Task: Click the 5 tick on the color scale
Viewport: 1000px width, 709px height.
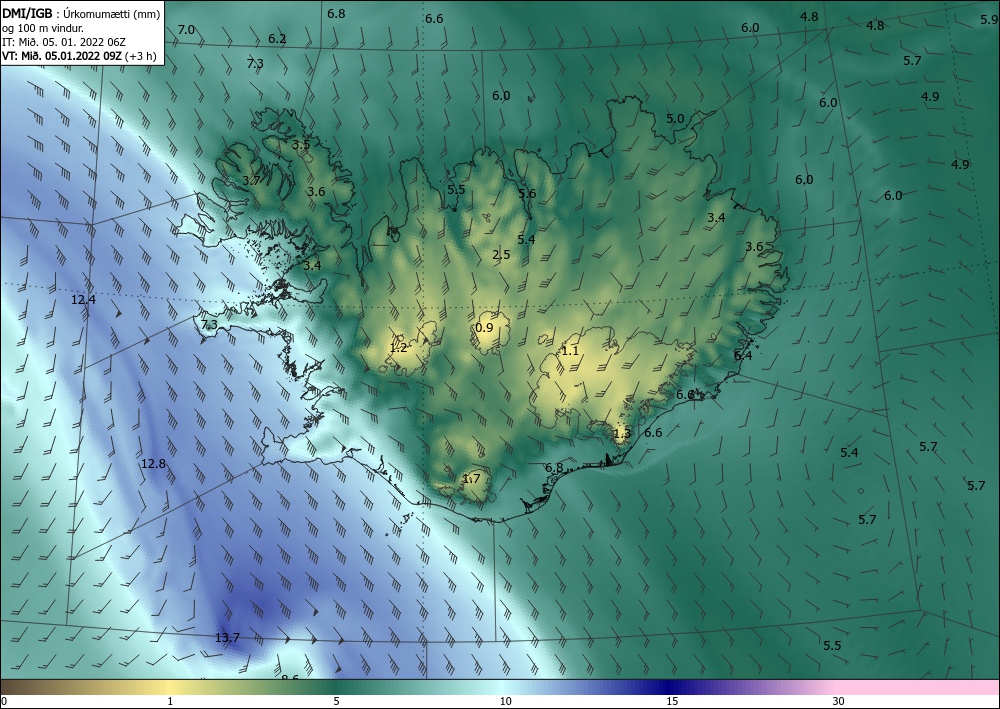Action: [x=336, y=701]
